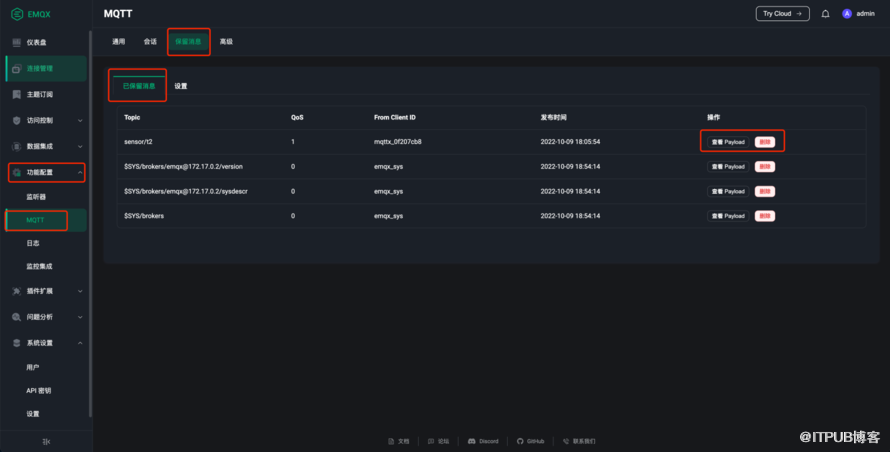Switch to the 高级 tab

coord(226,42)
